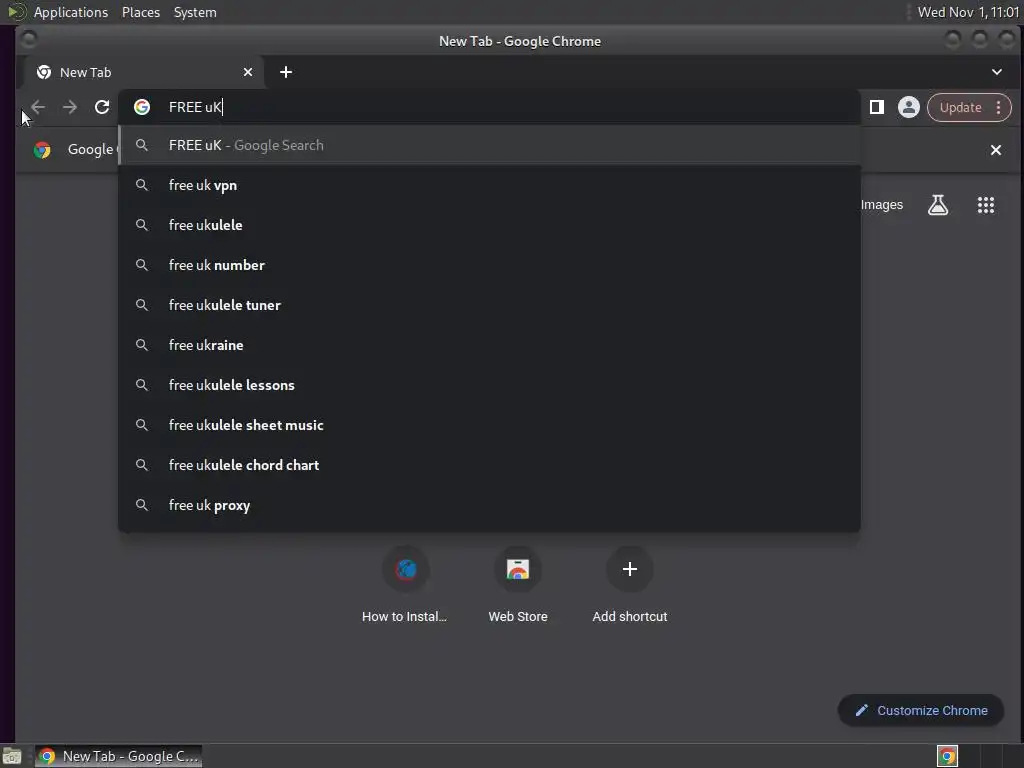This screenshot has height=768, width=1024.
Task: Open the Places menu
Action: 141,12
